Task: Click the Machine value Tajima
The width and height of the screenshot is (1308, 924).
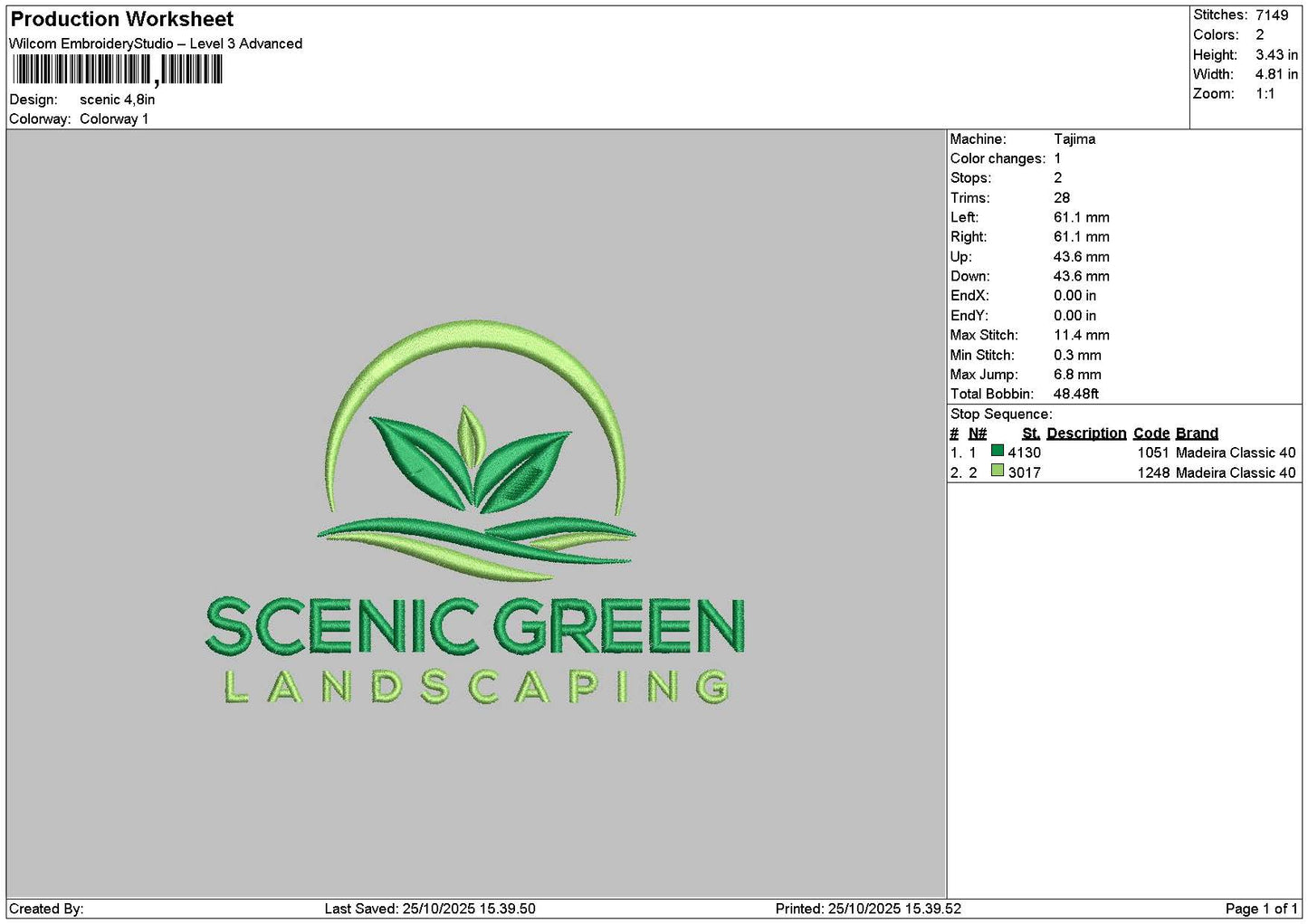Action: click(x=1074, y=138)
